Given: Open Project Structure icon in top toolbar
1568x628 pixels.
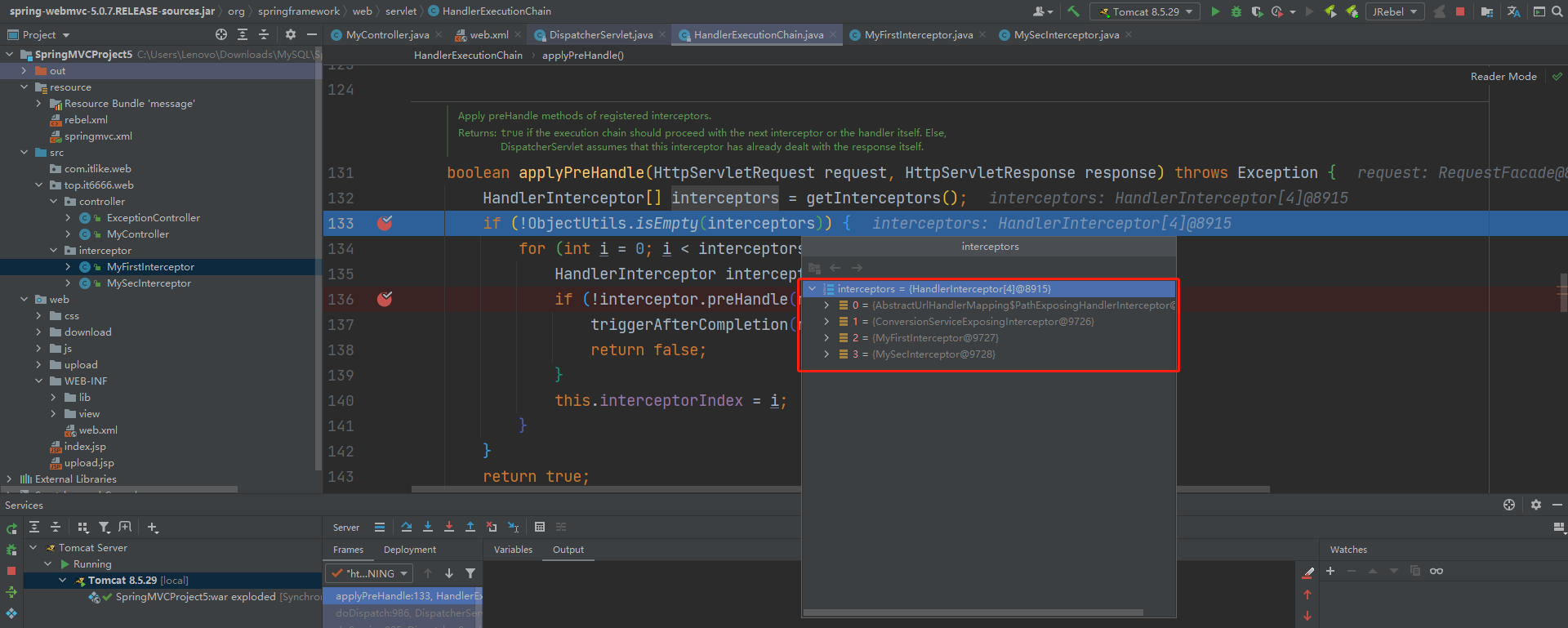Looking at the screenshot, I should (x=1487, y=11).
